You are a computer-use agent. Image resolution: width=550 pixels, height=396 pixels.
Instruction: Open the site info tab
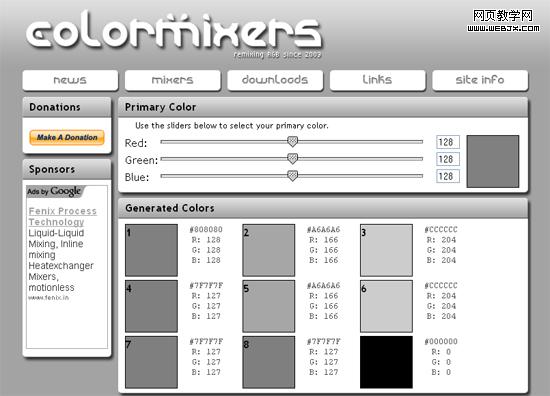point(480,80)
